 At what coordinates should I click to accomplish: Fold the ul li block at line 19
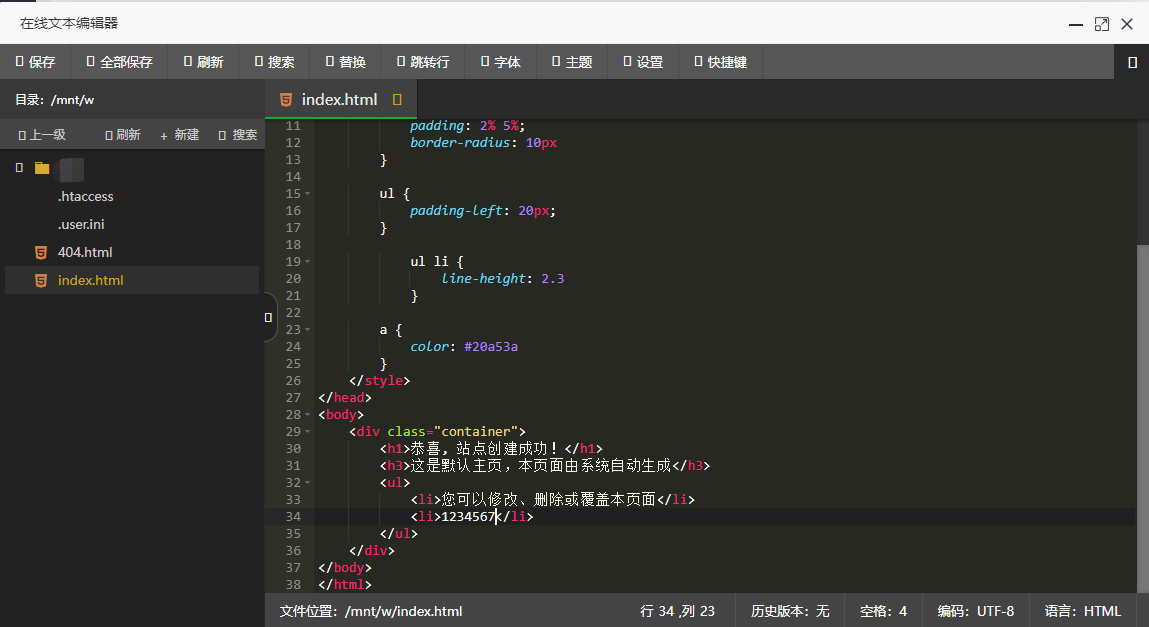click(x=308, y=262)
